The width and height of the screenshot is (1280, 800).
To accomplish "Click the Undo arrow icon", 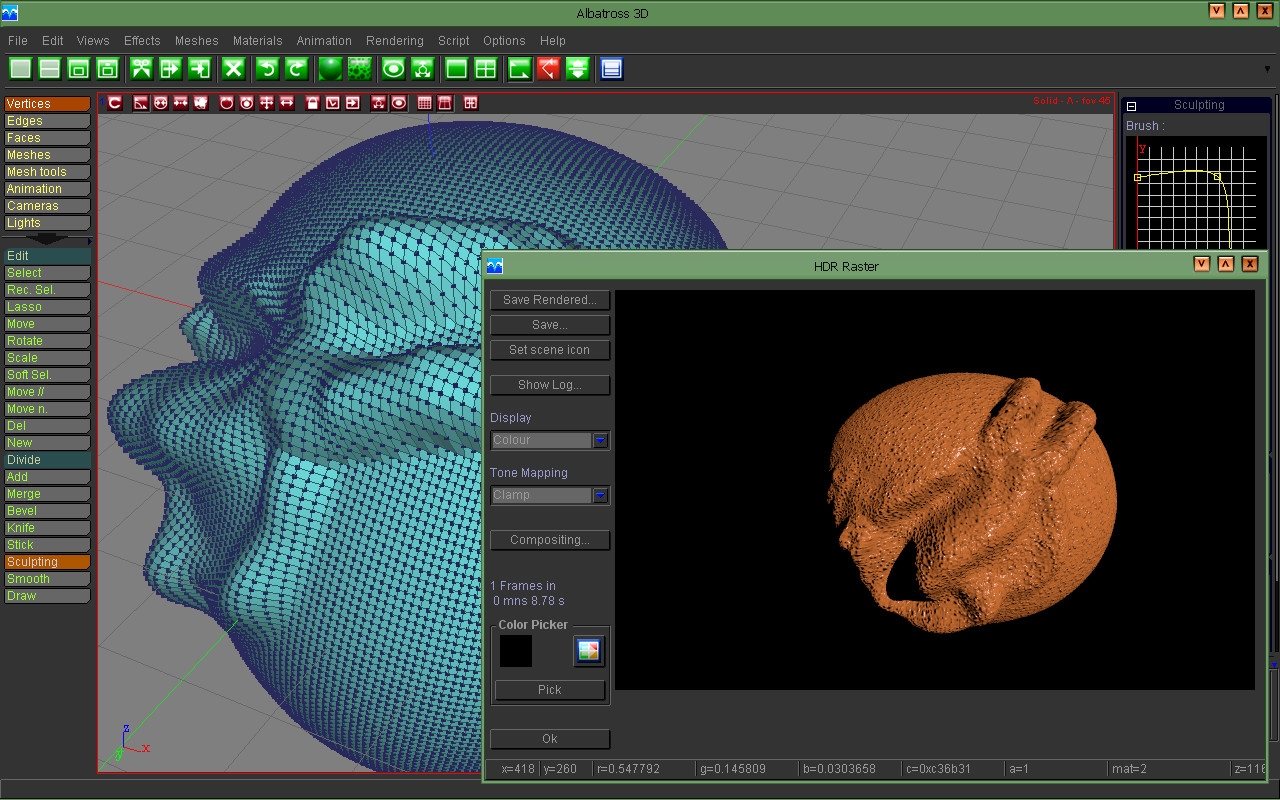I will point(267,69).
